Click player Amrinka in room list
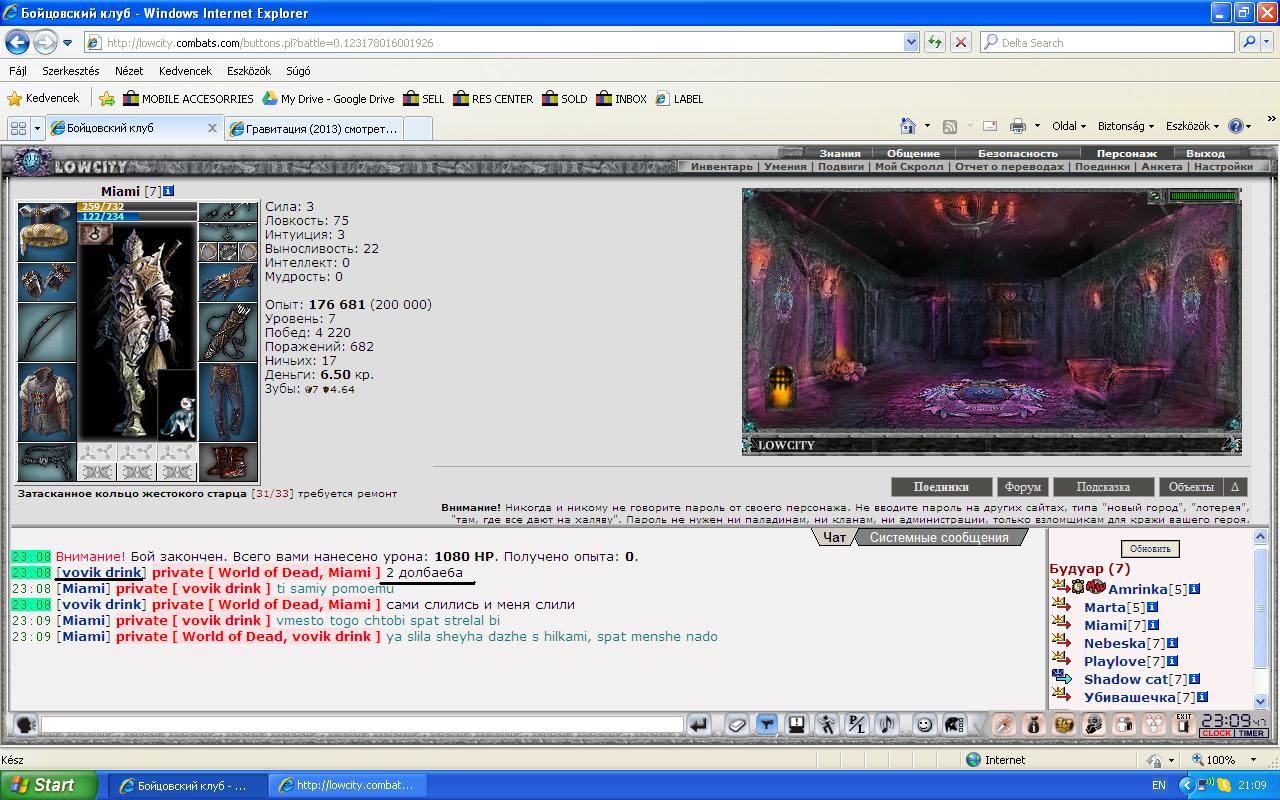Viewport: 1280px width, 800px height. [1137, 589]
